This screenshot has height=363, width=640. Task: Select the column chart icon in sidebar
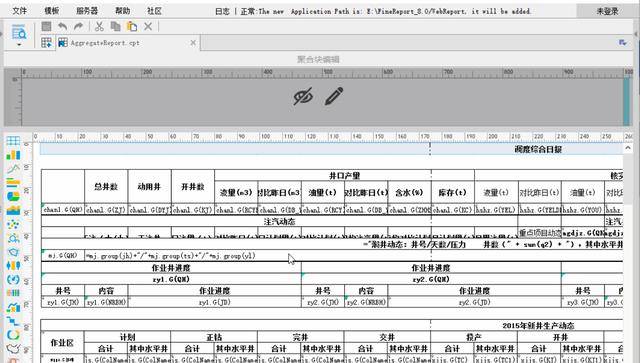click(x=13, y=155)
